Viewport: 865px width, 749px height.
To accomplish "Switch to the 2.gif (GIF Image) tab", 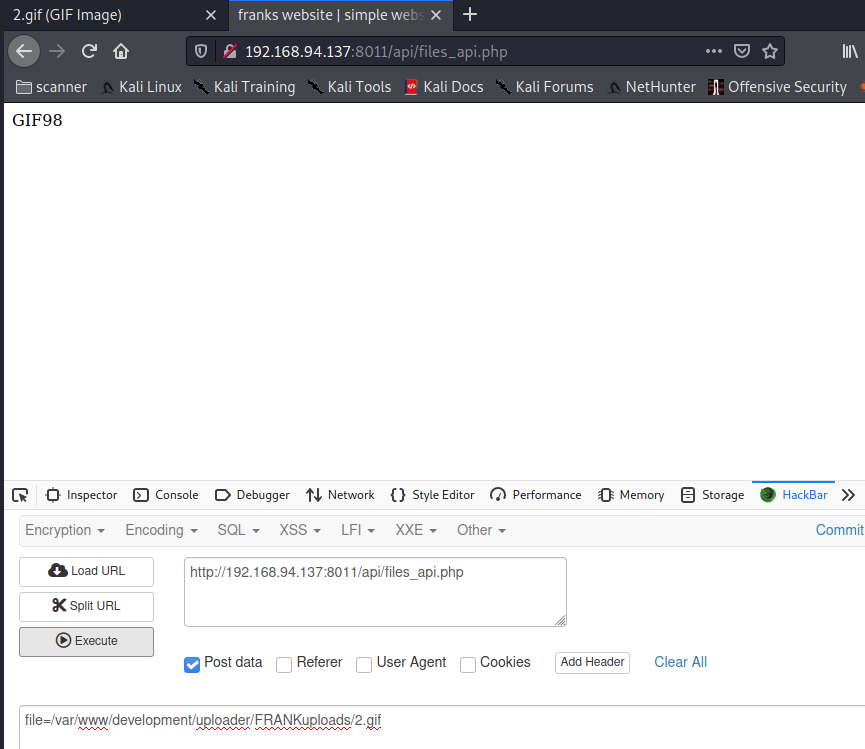I will 114,15.
